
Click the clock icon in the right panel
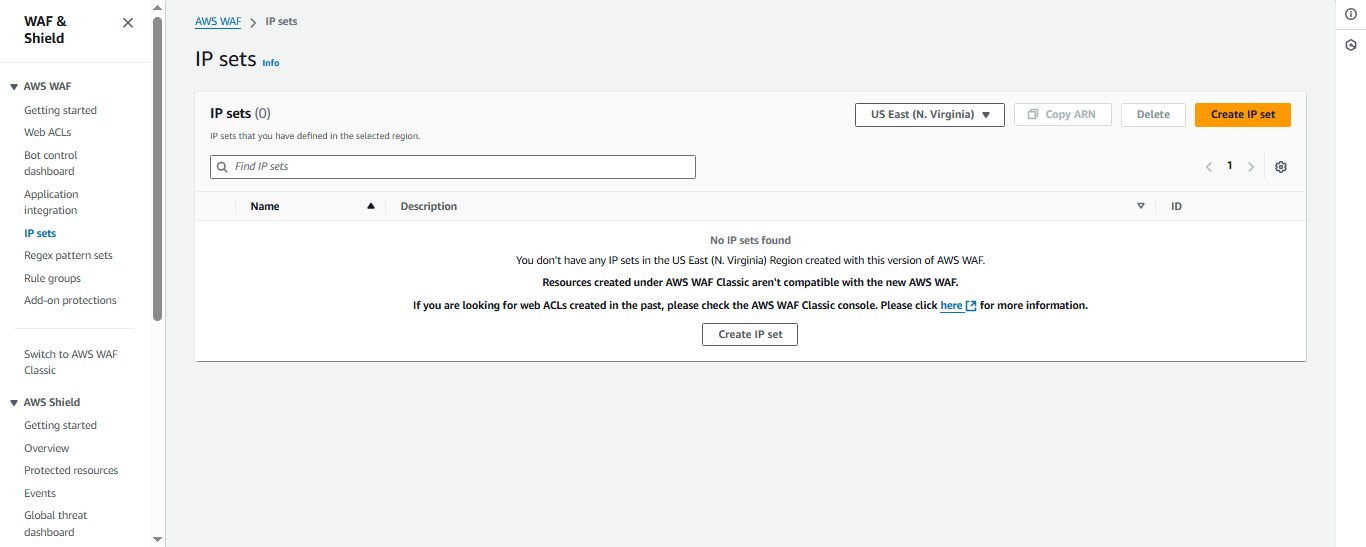point(1350,45)
